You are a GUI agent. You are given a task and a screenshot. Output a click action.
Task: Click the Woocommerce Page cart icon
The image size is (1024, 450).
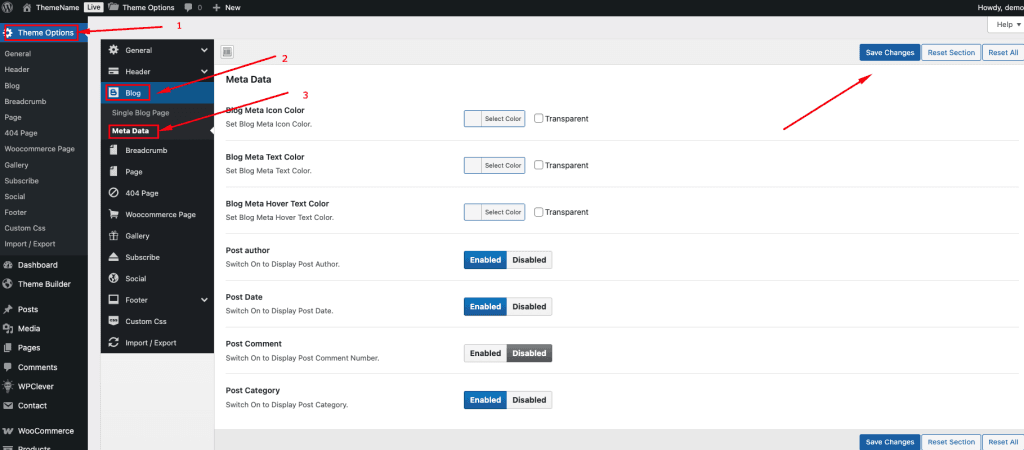pos(114,214)
